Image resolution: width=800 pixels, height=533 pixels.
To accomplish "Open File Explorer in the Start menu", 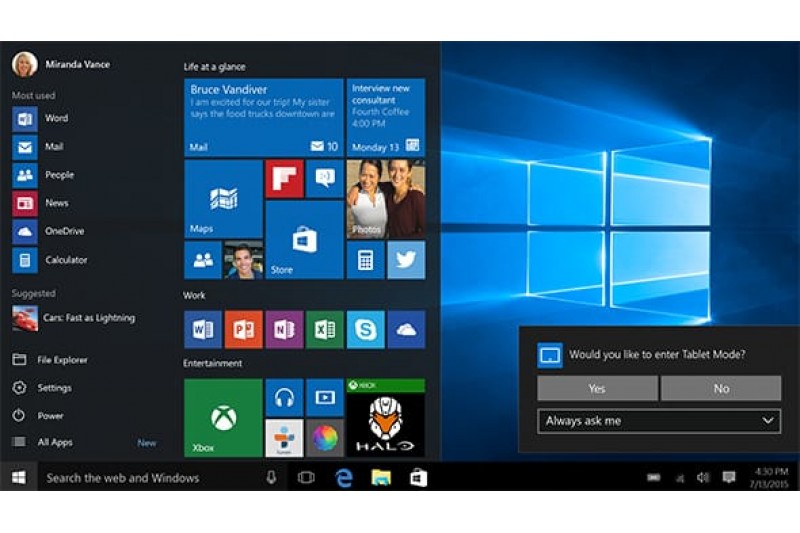I will 49,360.
